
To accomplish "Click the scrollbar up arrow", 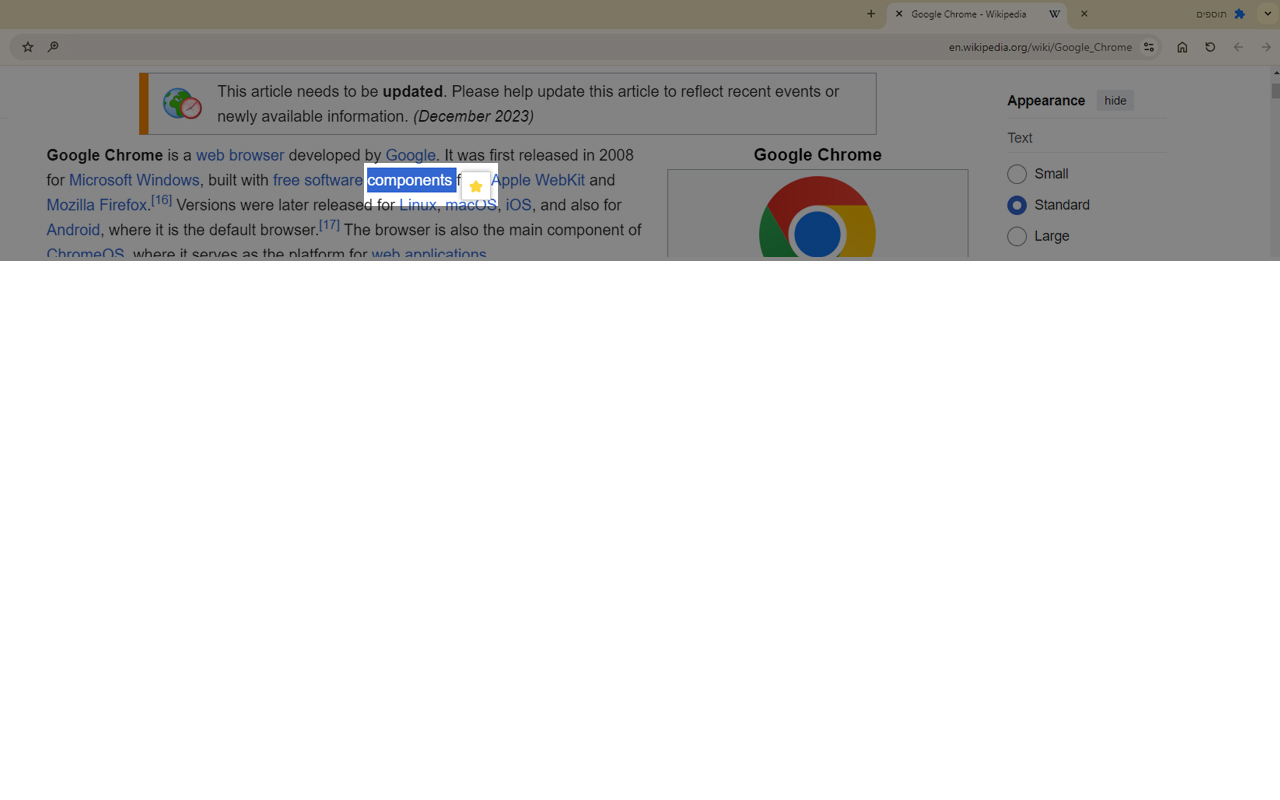I will click(1275, 73).
